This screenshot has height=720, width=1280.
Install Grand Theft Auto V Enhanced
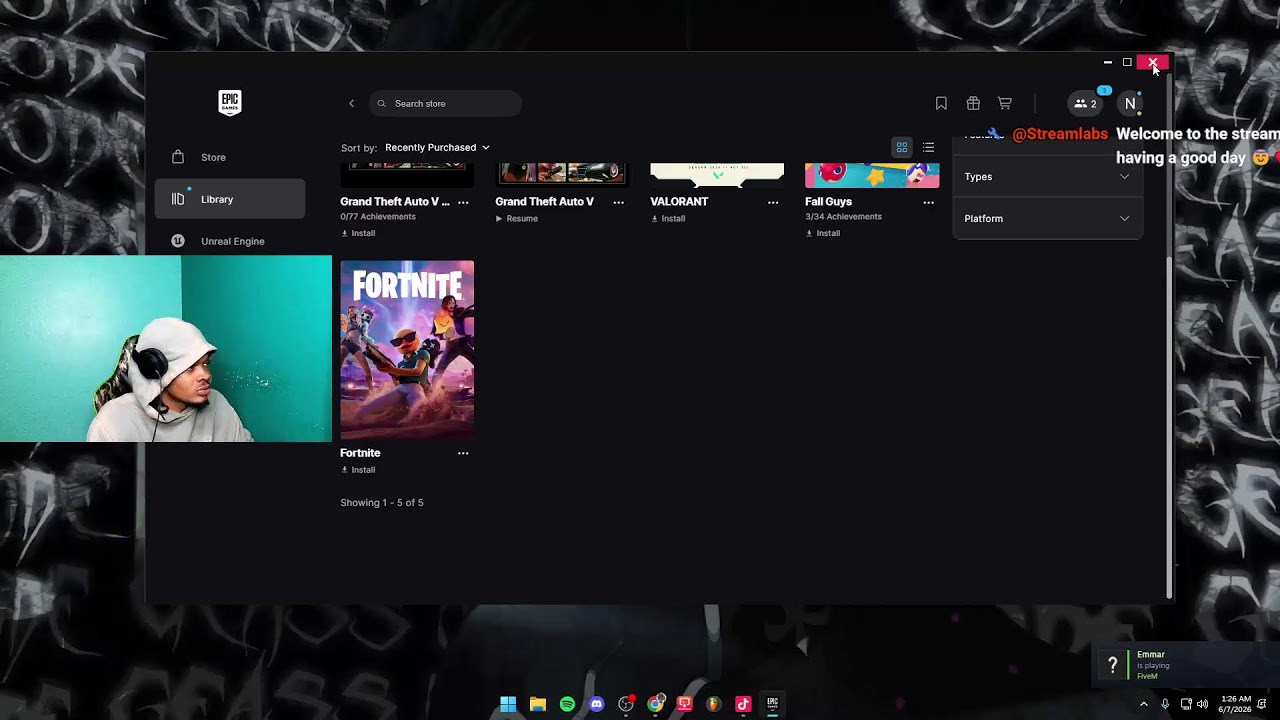pyautogui.click(x=358, y=233)
